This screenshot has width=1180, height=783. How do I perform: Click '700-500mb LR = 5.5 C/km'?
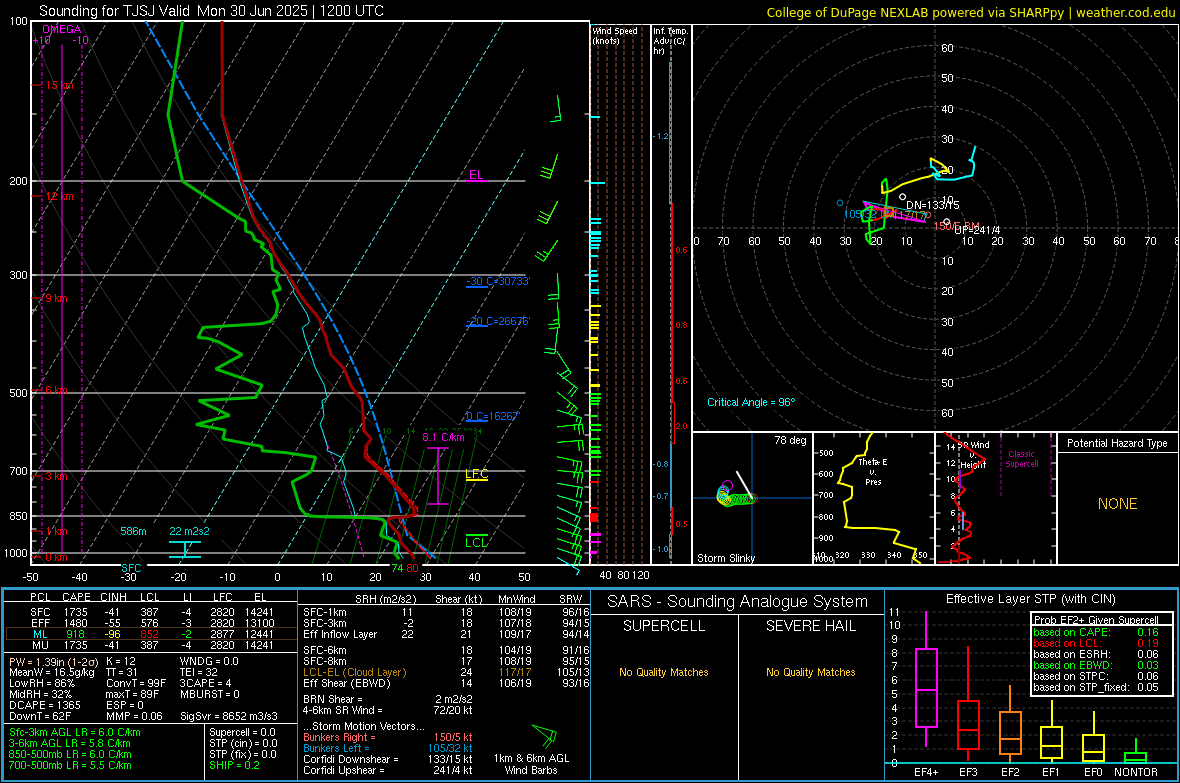tap(70, 765)
